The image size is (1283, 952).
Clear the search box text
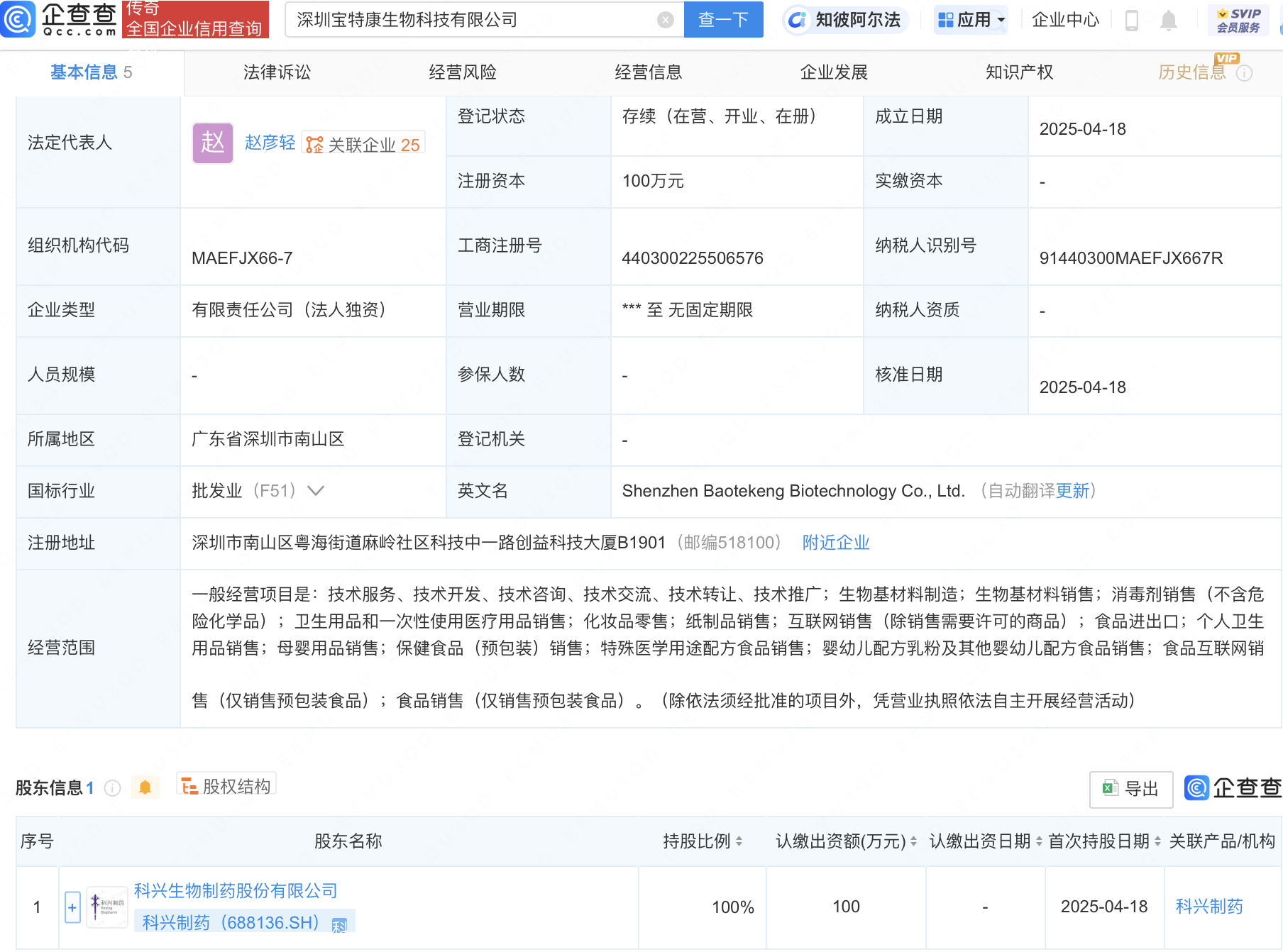[x=665, y=20]
